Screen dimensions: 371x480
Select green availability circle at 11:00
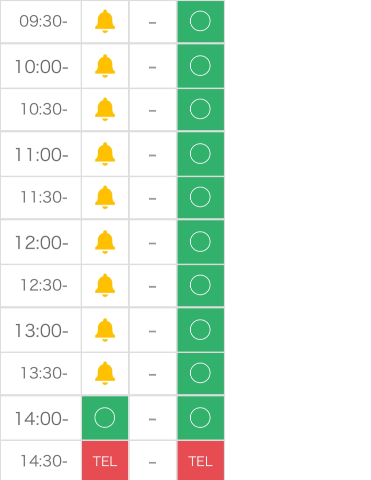[x=201, y=154]
